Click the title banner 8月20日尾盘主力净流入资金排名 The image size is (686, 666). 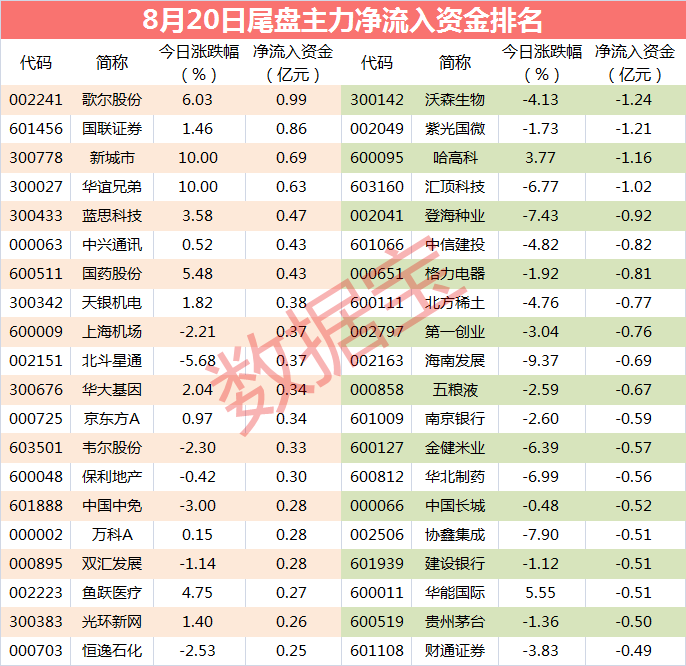343,20
